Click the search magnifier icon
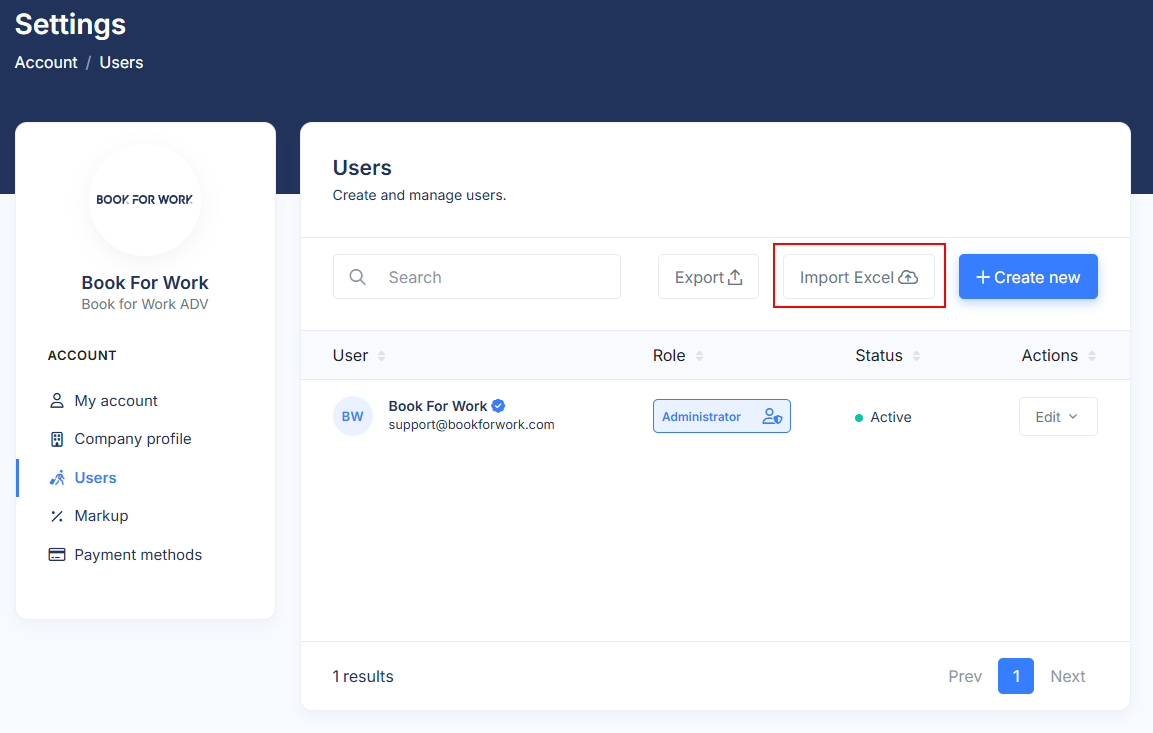This screenshot has width=1153, height=733. [357, 277]
